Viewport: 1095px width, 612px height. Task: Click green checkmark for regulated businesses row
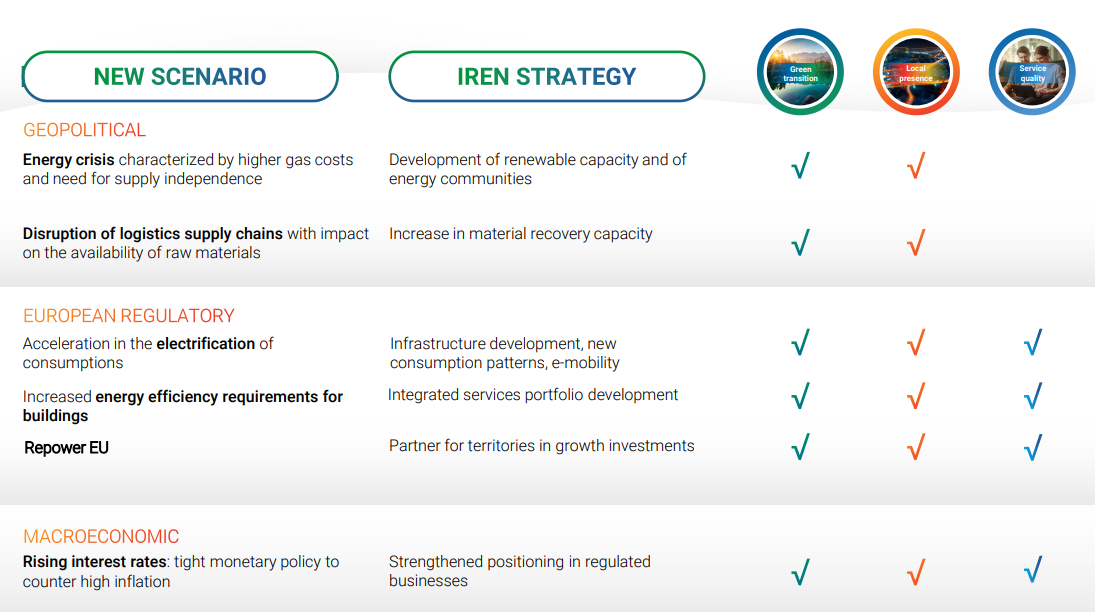pyautogui.click(x=800, y=572)
